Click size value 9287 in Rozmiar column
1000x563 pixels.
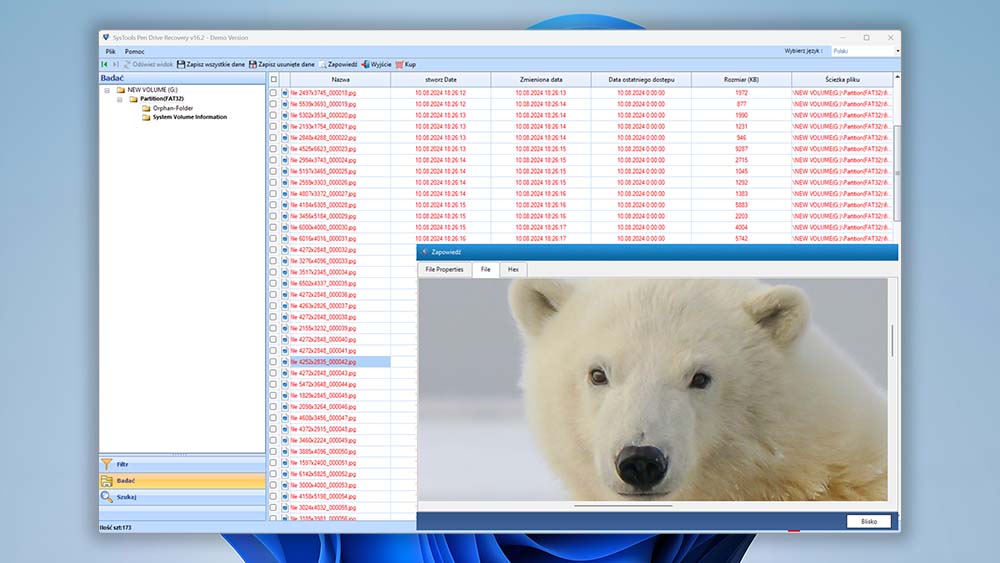741,149
